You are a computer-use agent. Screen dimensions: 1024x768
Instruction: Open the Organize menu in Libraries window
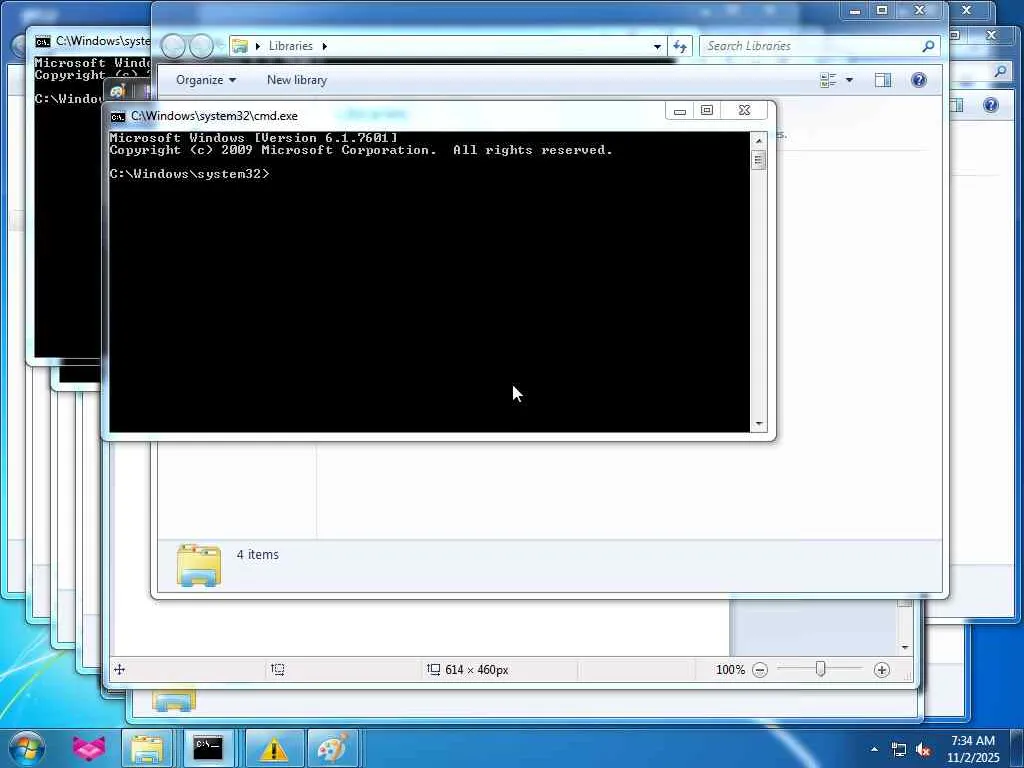206,80
